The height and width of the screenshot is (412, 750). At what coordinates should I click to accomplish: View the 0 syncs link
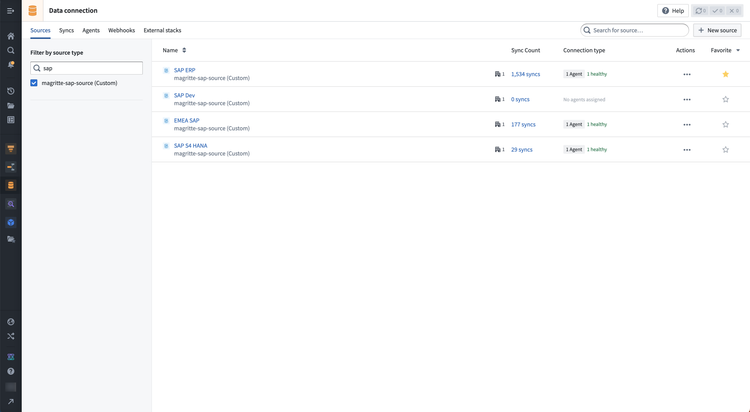tap(520, 100)
